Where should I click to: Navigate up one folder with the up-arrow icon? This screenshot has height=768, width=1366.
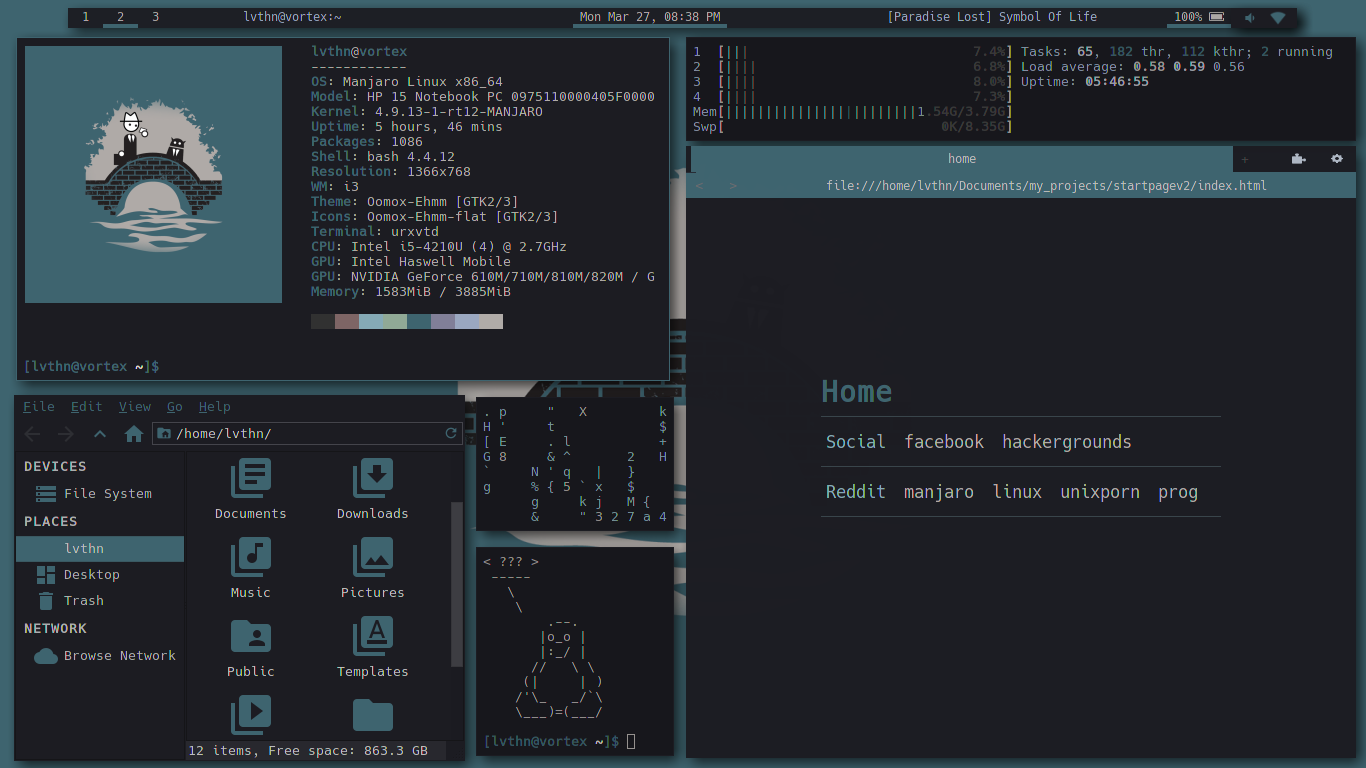98,433
